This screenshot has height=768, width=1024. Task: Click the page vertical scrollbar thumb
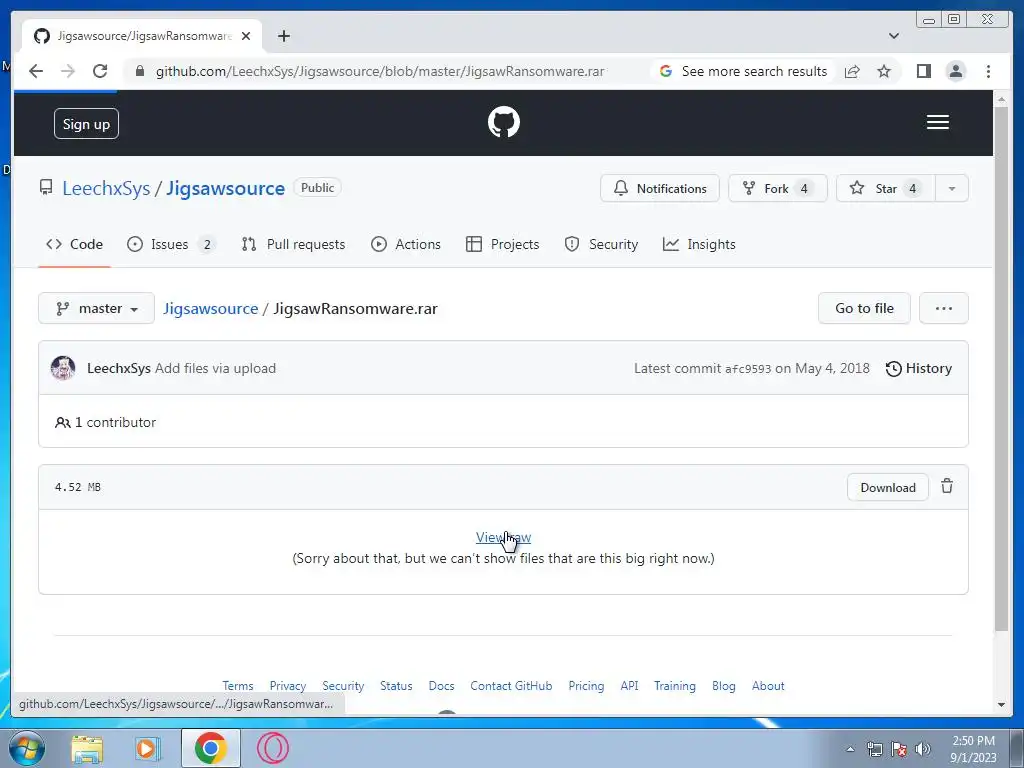point(1001,369)
